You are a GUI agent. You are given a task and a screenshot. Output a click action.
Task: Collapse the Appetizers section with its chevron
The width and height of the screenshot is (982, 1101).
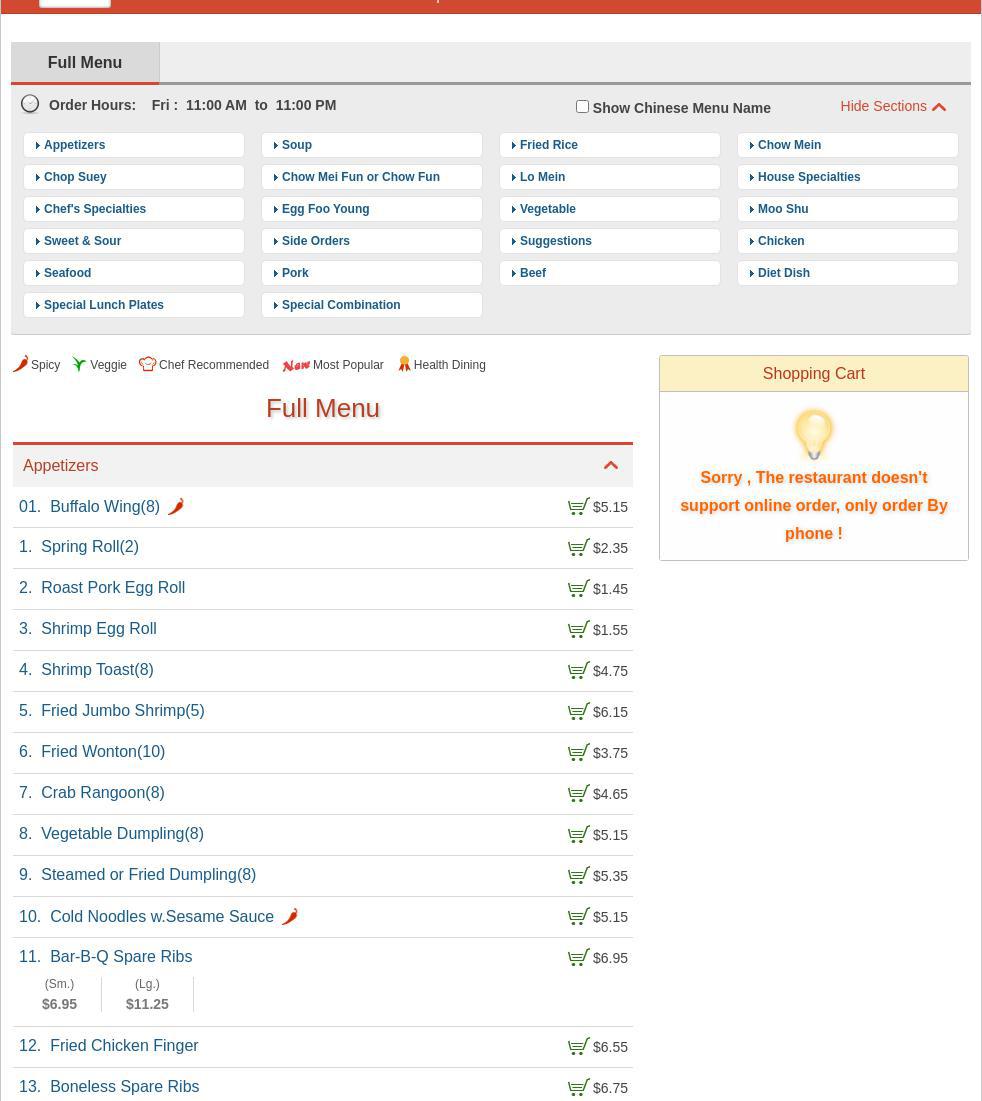pos(610,465)
